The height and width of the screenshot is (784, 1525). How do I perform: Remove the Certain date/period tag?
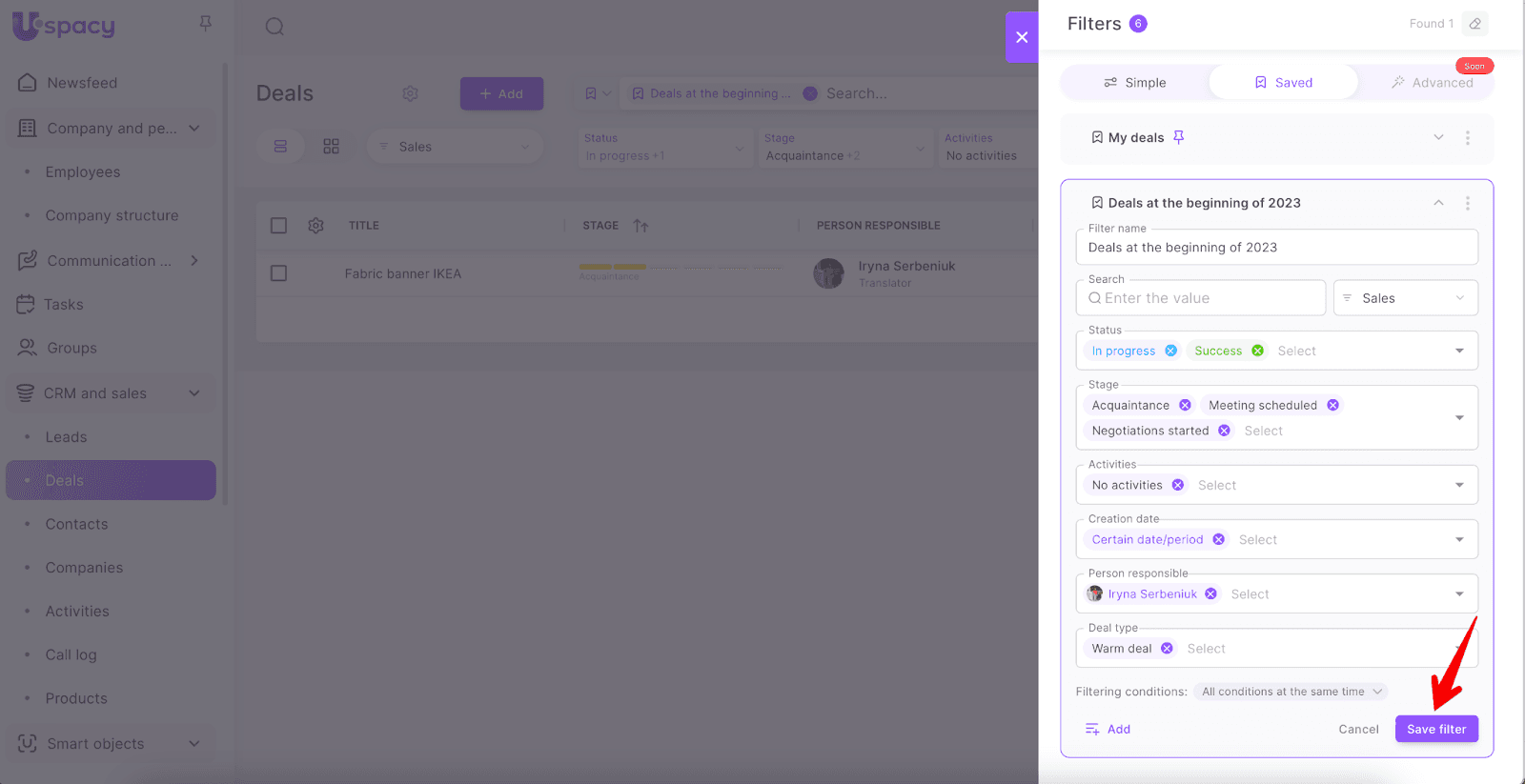tap(1219, 539)
